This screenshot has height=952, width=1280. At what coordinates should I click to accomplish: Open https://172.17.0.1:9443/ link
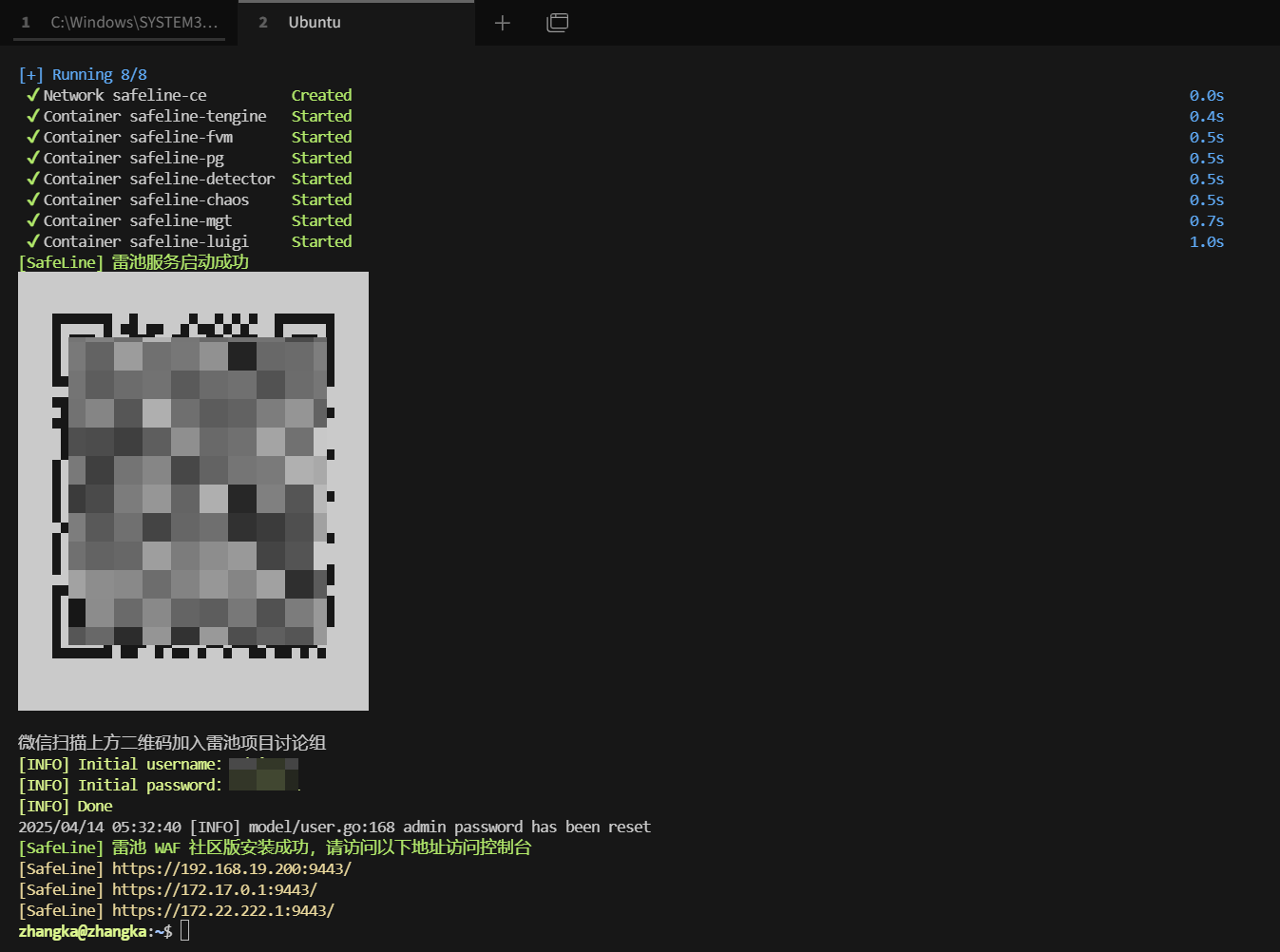pyautogui.click(x=215, y=889)
